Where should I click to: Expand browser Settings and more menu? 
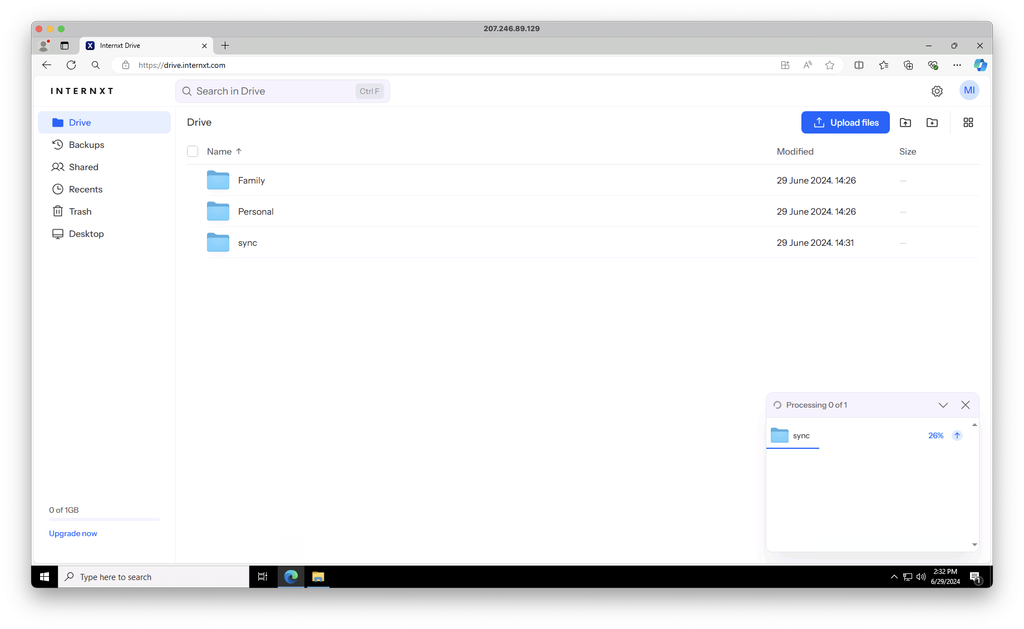click(956, 64)
